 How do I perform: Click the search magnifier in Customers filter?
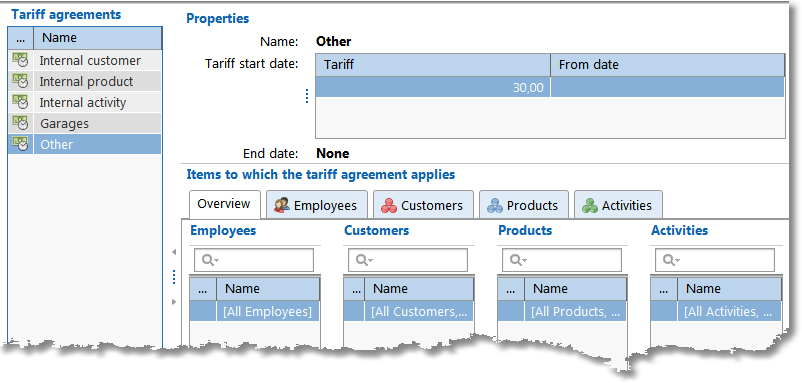pos(362,260)
